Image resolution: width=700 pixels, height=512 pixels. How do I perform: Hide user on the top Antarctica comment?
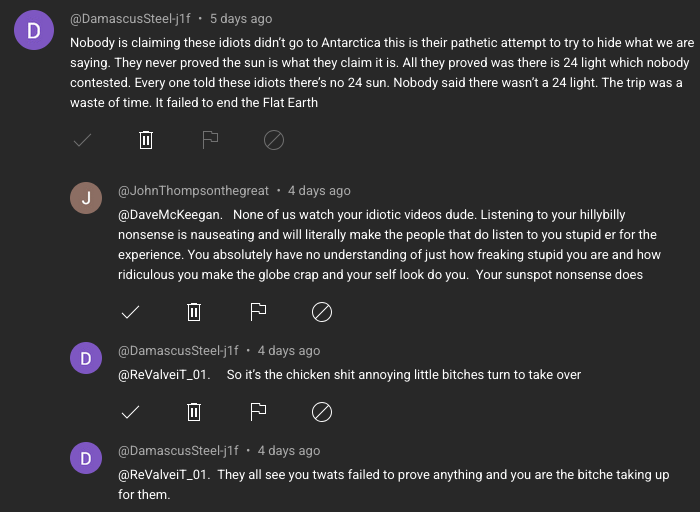[273, 140]
